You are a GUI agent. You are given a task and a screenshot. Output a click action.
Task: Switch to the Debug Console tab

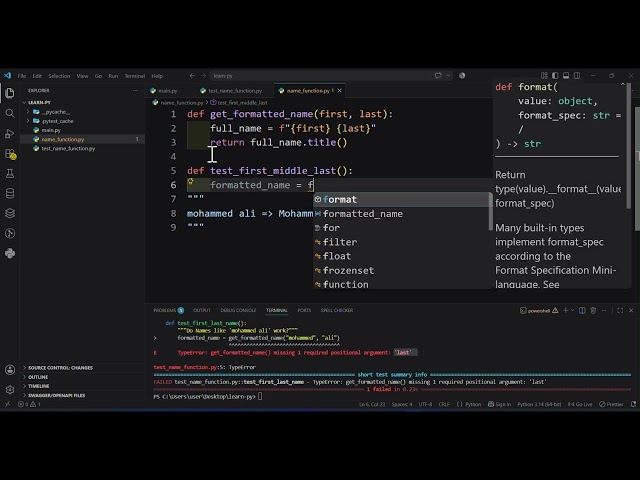tap(238, 311)
